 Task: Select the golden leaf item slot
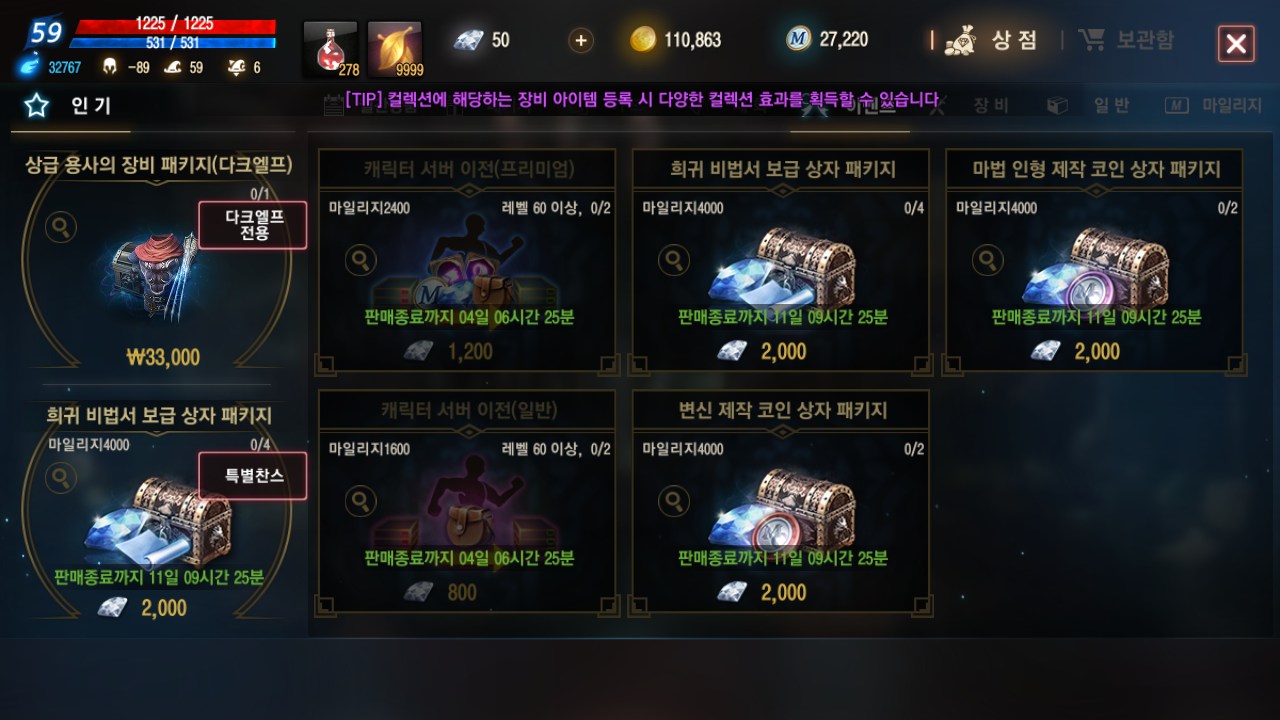[395, 49]
